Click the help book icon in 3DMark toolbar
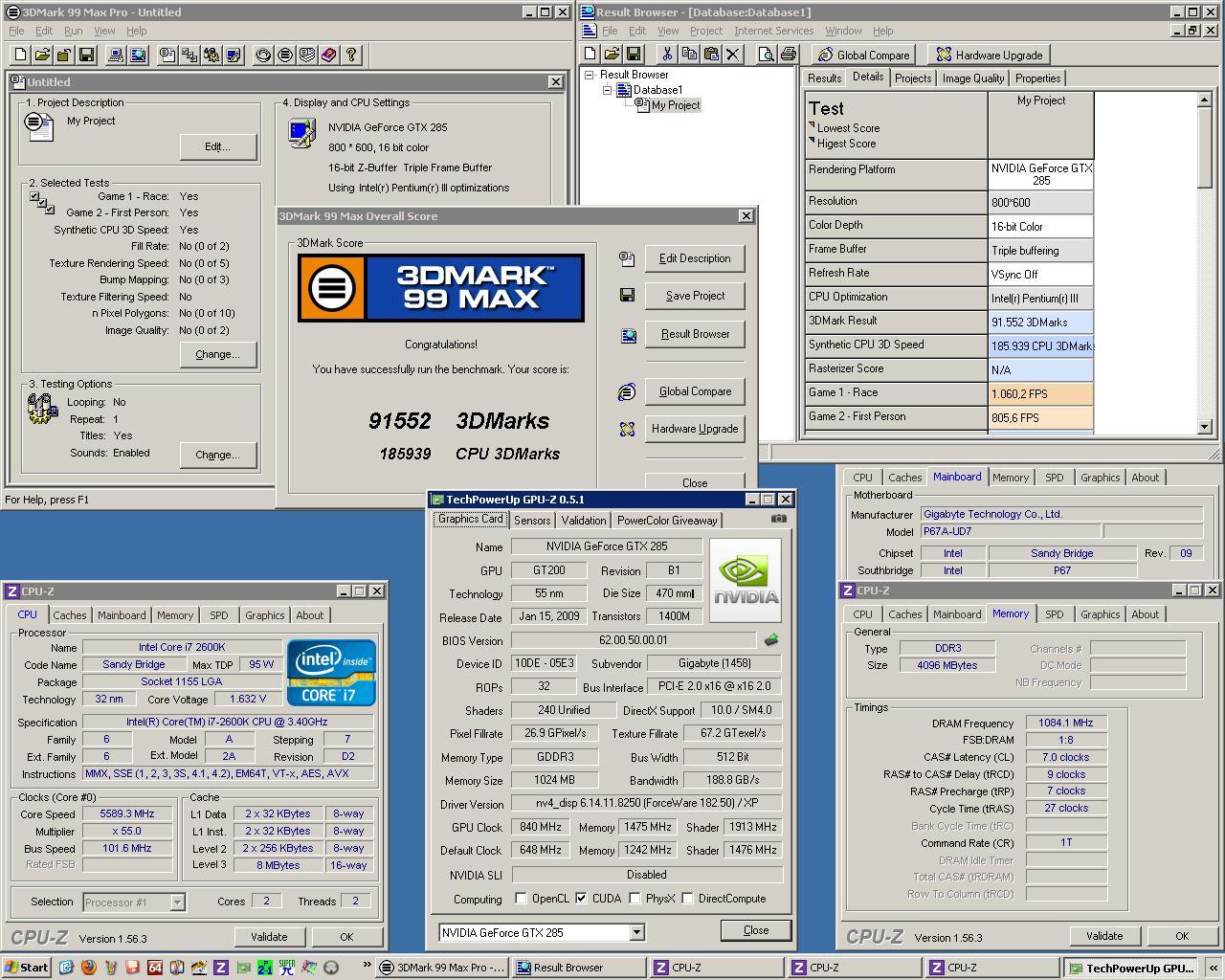 click(x=329, y=56)
